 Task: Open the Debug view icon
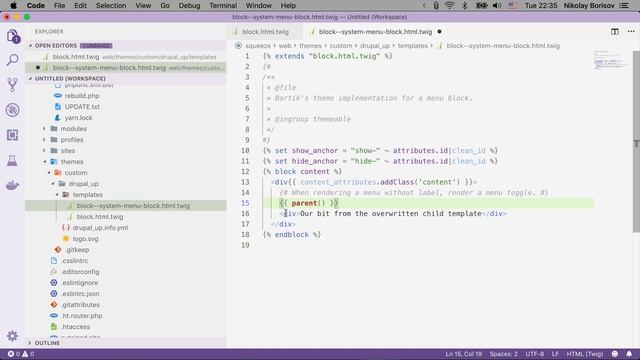pyautogui.click(x=13, y=110)
